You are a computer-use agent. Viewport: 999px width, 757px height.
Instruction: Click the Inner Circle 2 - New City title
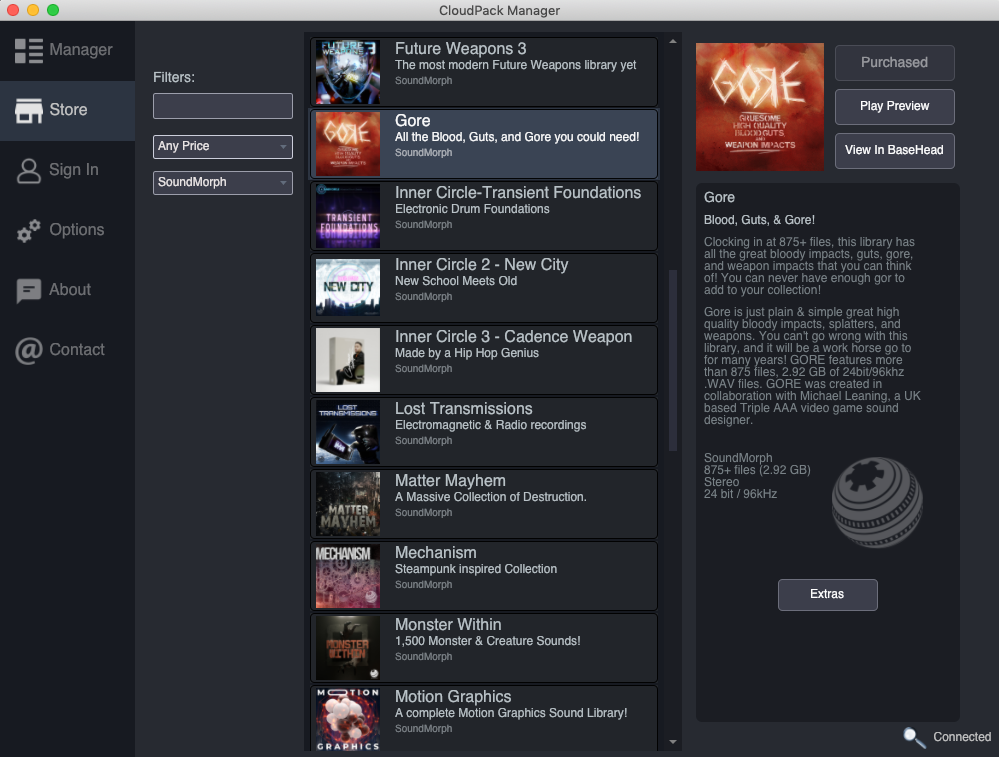[x=482, y=264]
